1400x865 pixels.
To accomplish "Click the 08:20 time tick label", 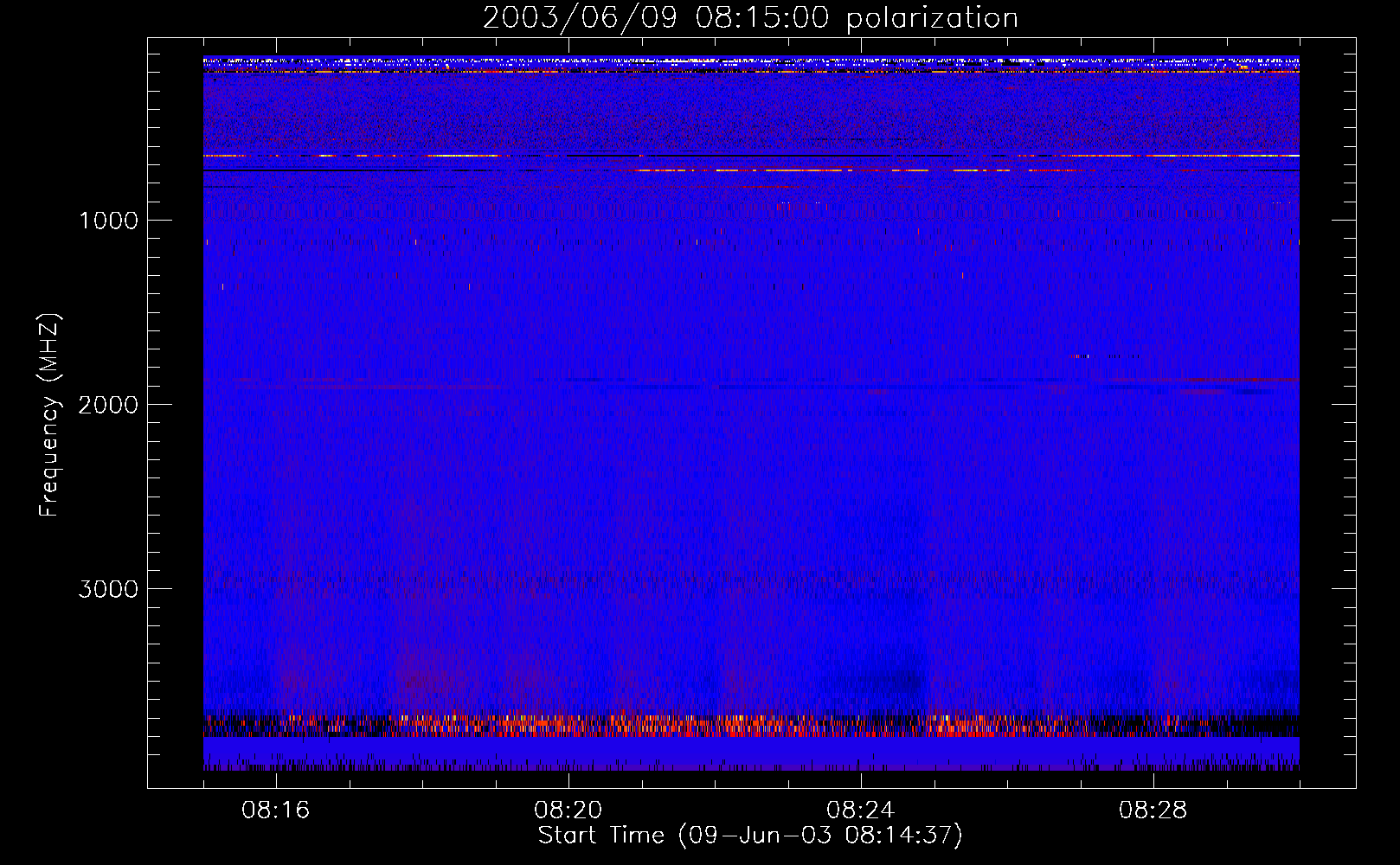I will coord(568,811).
